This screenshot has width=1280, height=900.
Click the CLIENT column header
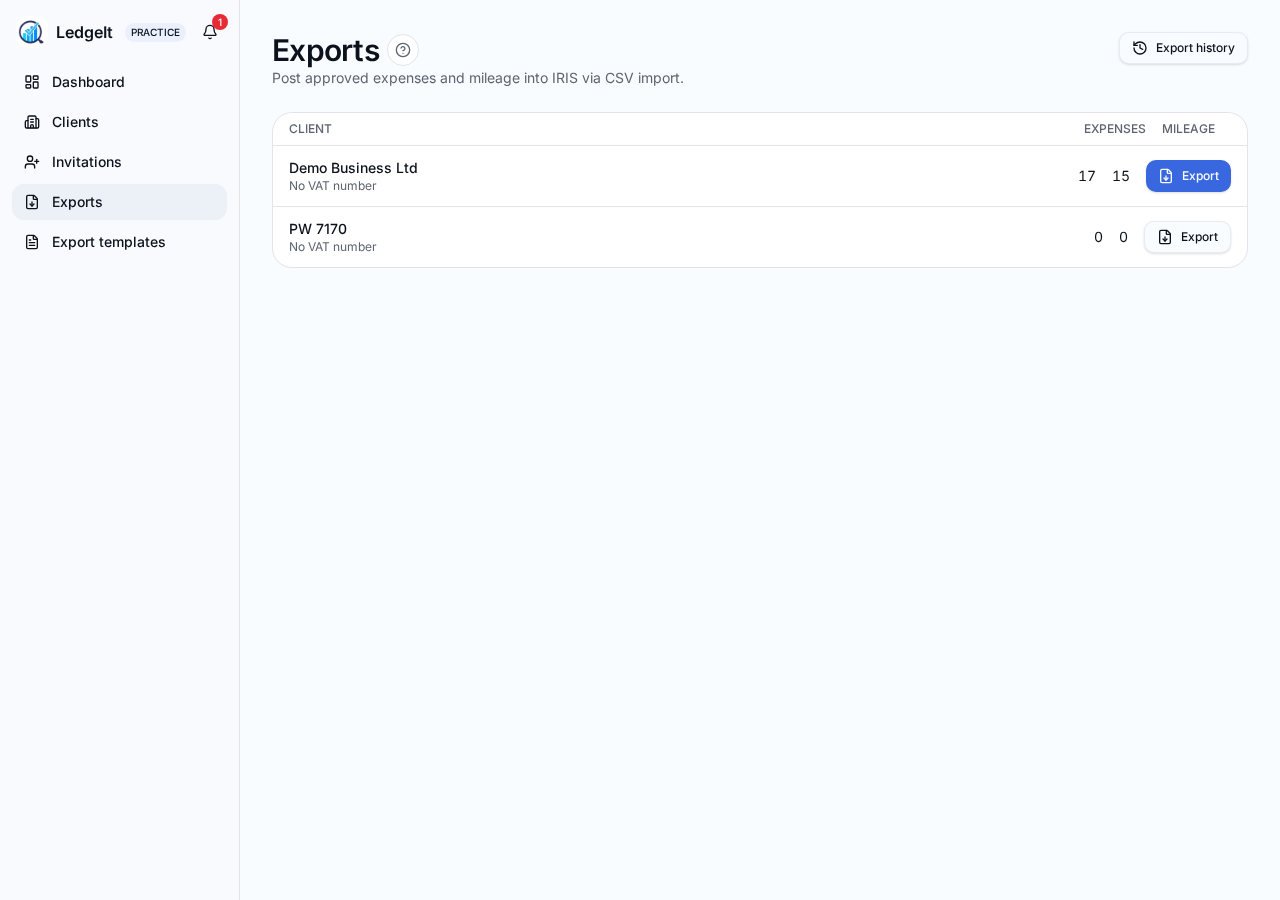coord(310,129)
